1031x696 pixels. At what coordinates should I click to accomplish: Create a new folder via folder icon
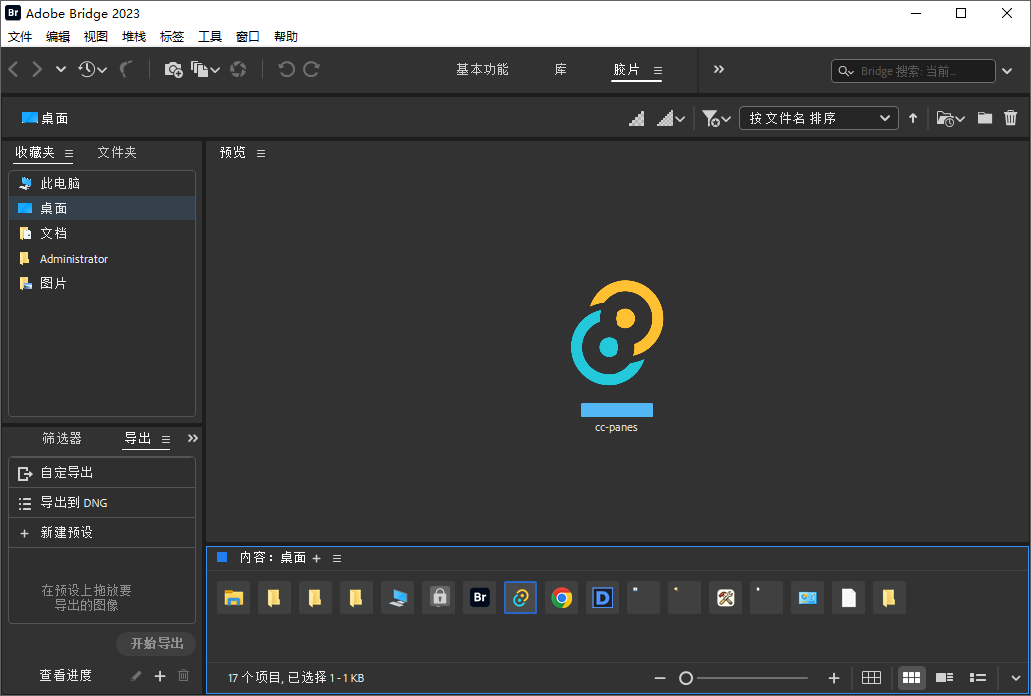point(984,117)
